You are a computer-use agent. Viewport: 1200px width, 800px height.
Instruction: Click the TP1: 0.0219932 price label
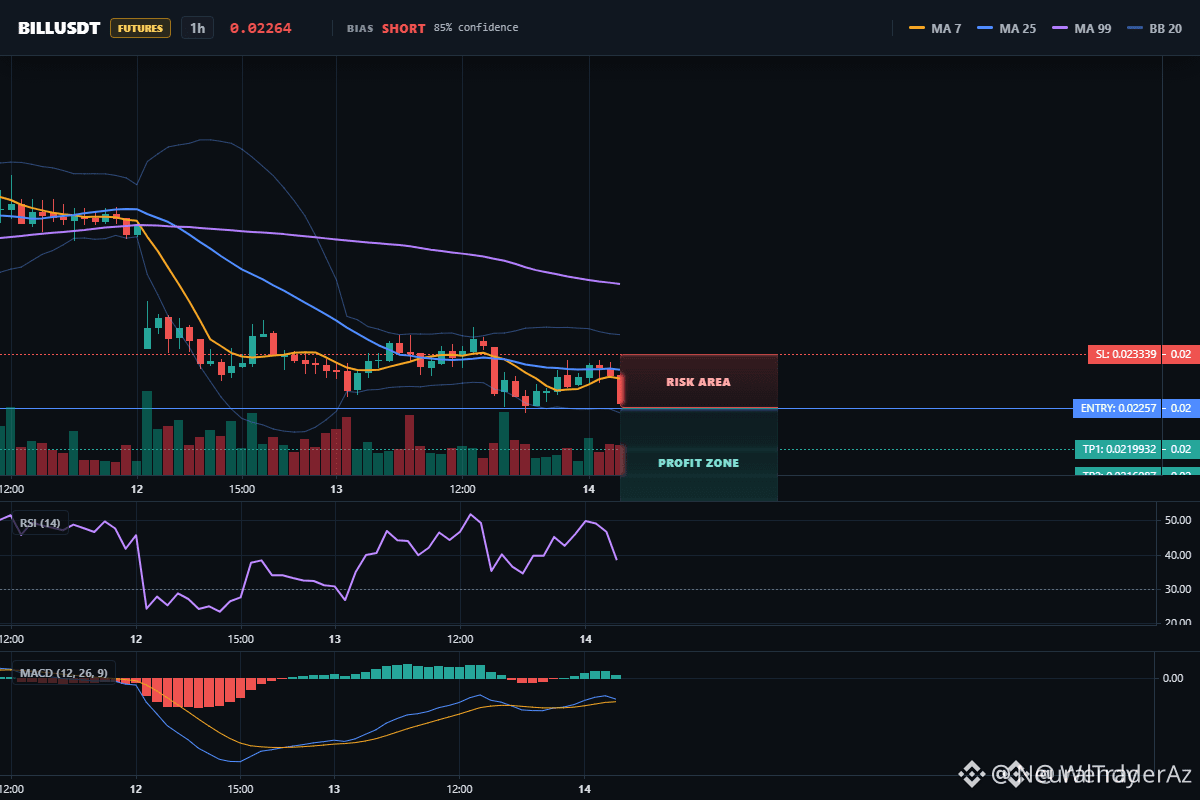click(x=1118, y=449)
